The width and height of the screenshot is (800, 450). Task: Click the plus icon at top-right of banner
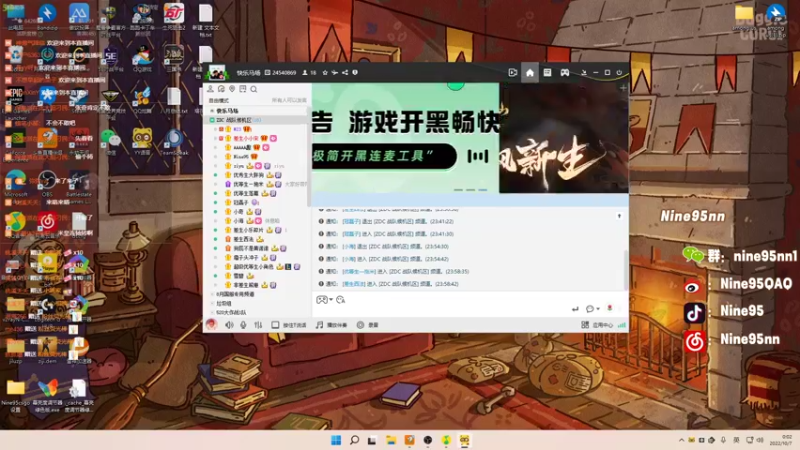click(x=623, y=88)
